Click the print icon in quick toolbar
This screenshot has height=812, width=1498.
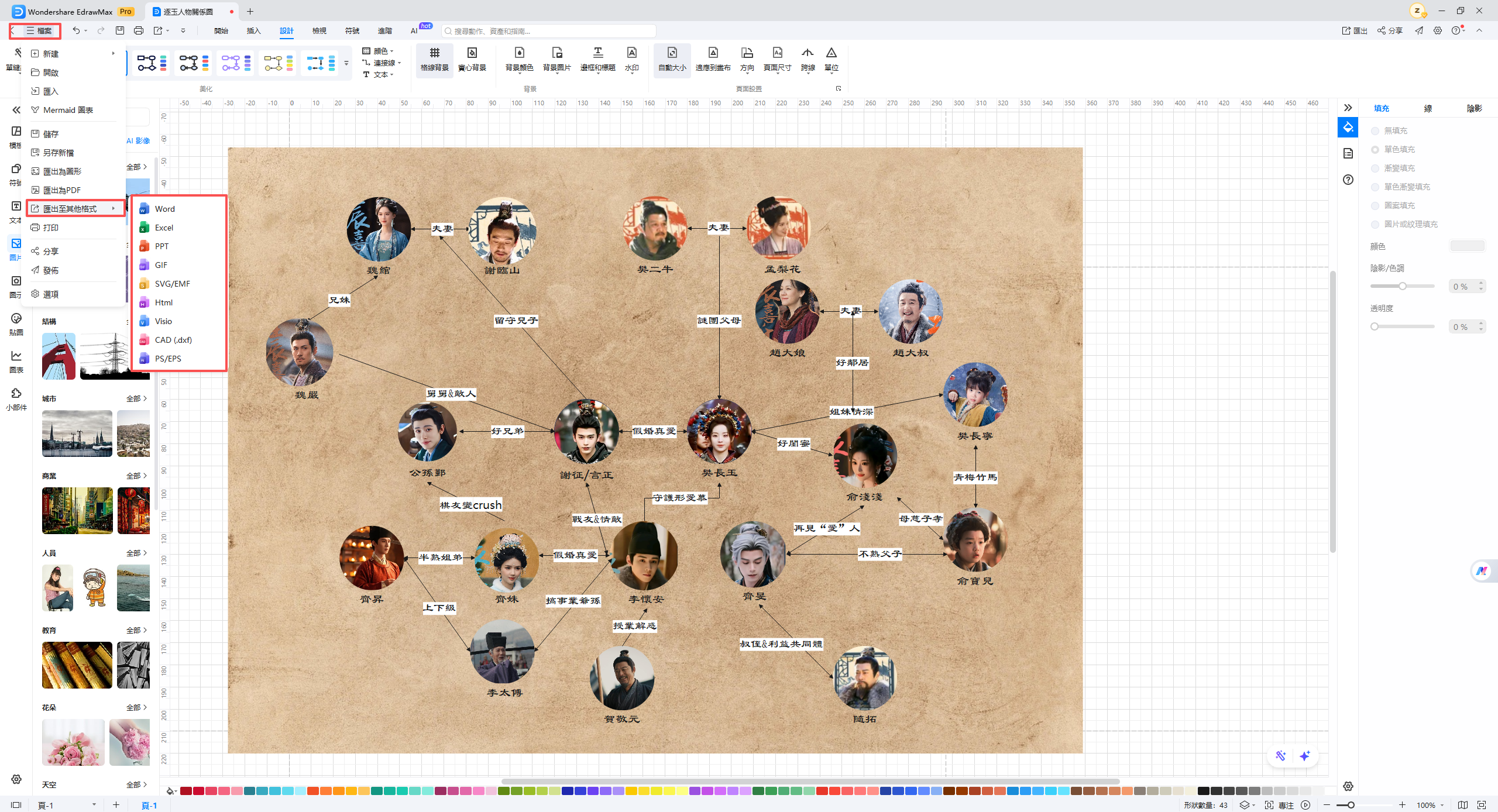[139, 30]
